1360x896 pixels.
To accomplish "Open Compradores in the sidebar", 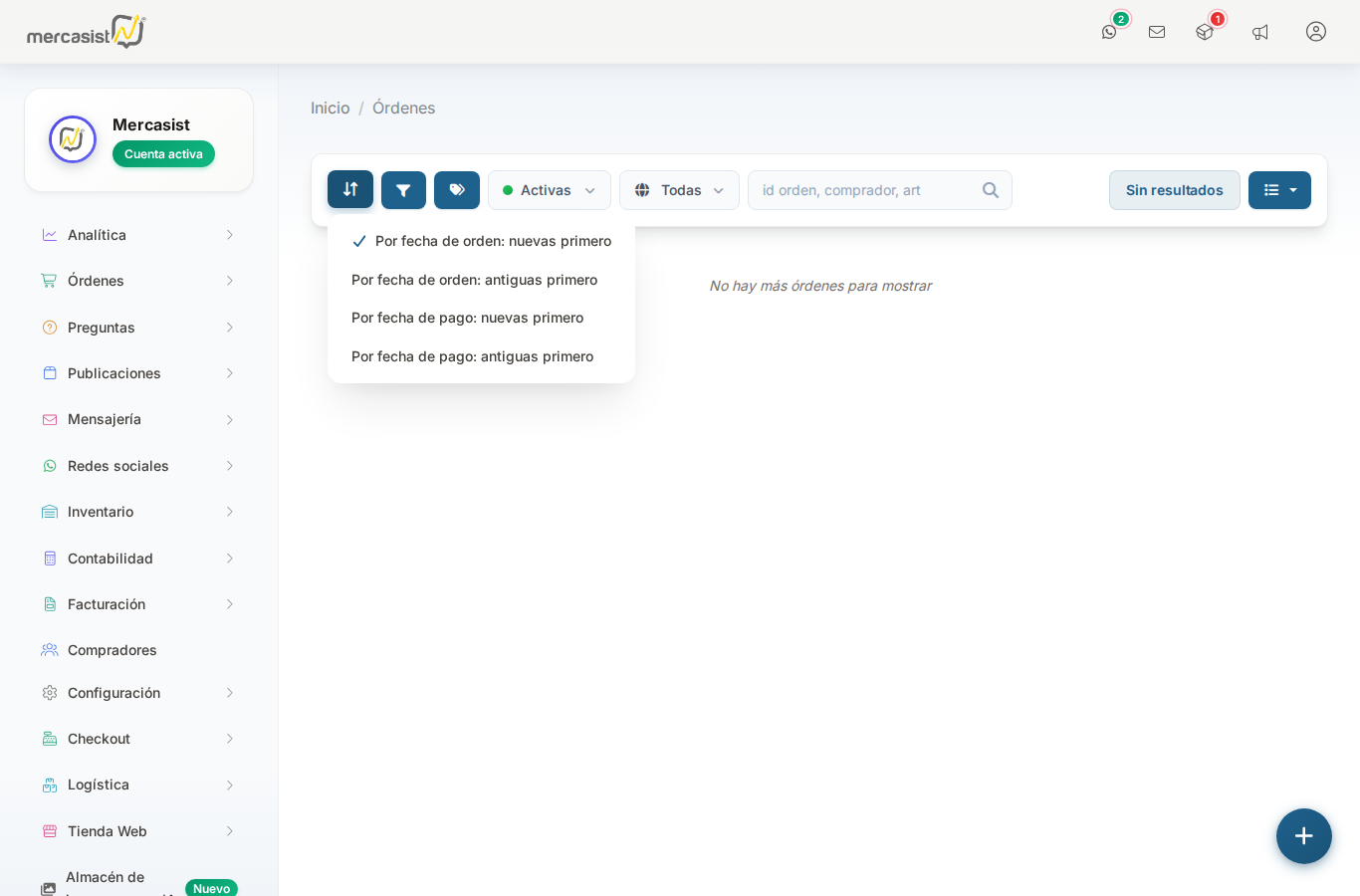I will 113,650.
